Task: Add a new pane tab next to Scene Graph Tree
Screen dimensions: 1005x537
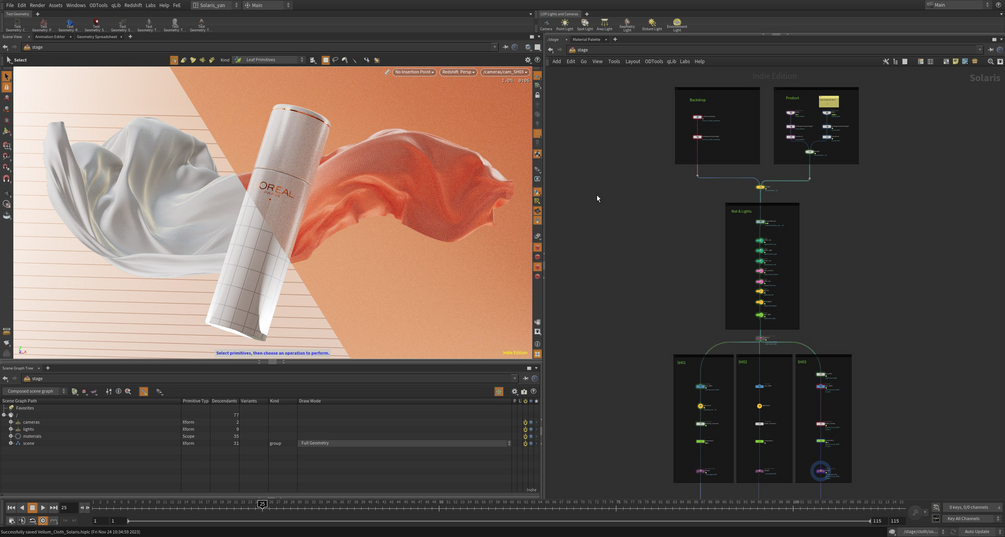Action: 47,368
